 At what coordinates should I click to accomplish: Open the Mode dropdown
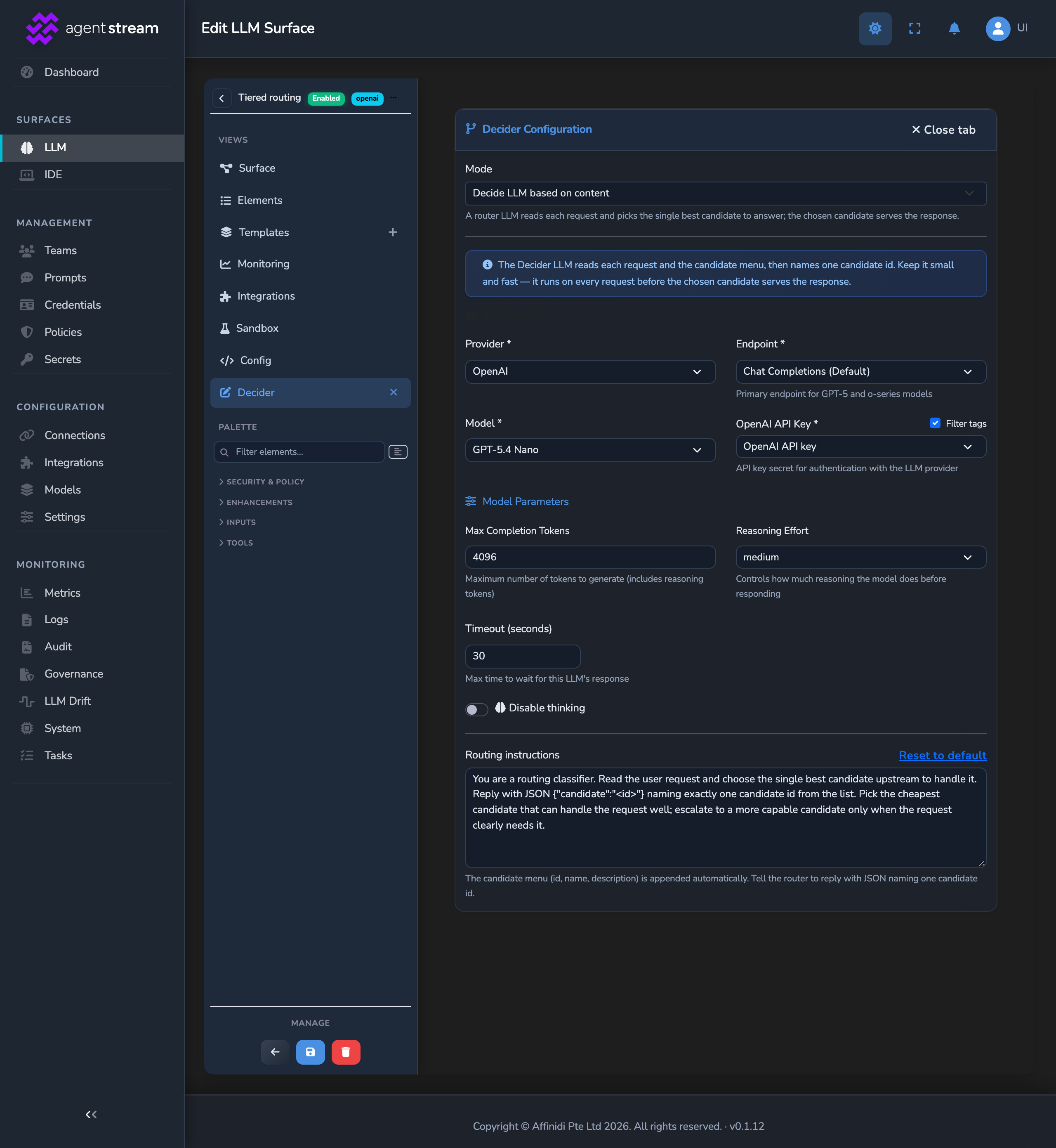point(726,193)
